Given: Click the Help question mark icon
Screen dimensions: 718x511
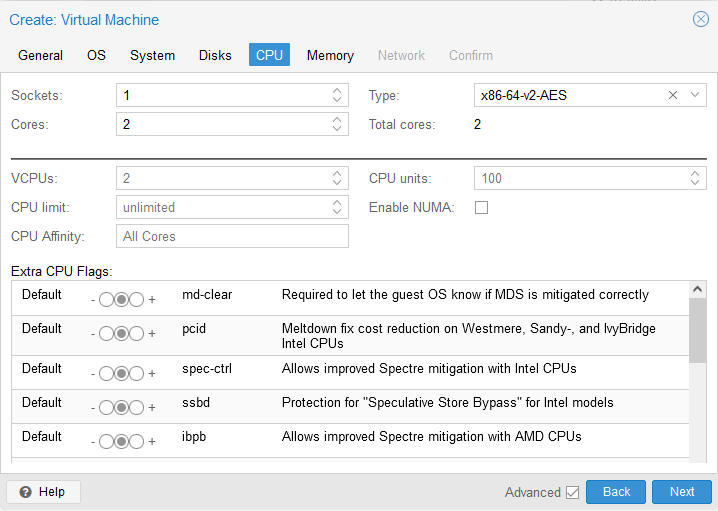Looking at the screenshot, I should pyautogui.click(x=26, y=492).
